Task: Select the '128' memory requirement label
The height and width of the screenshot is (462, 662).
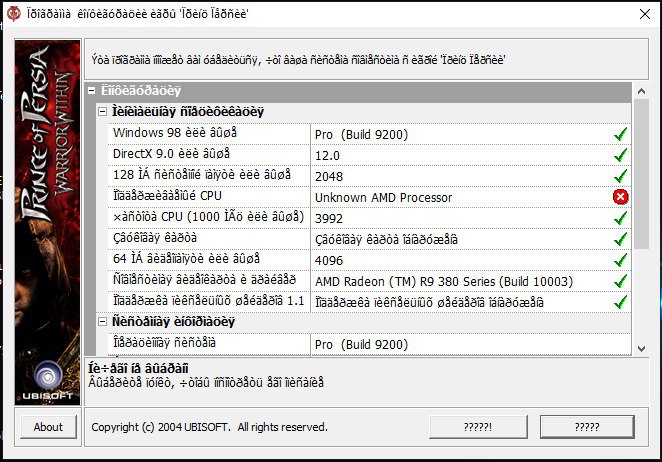Action: (x=202, y=174)
